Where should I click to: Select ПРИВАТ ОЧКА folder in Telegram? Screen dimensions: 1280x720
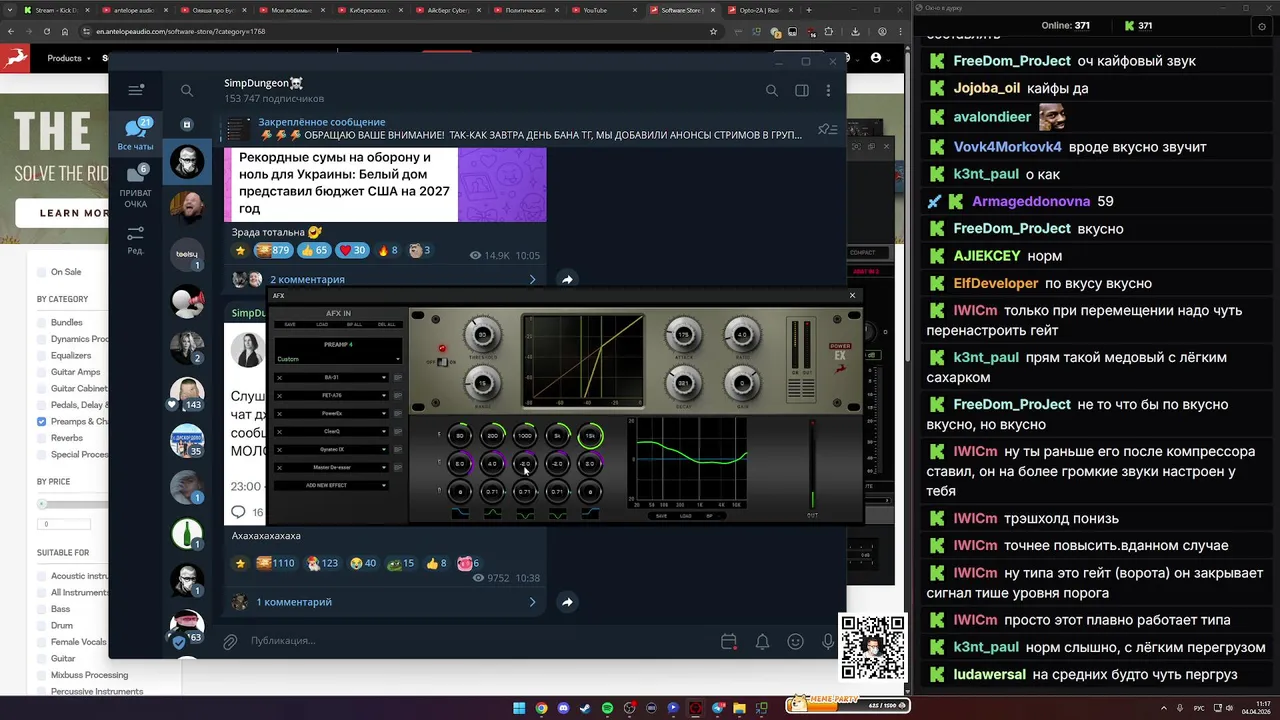(135, 186)
